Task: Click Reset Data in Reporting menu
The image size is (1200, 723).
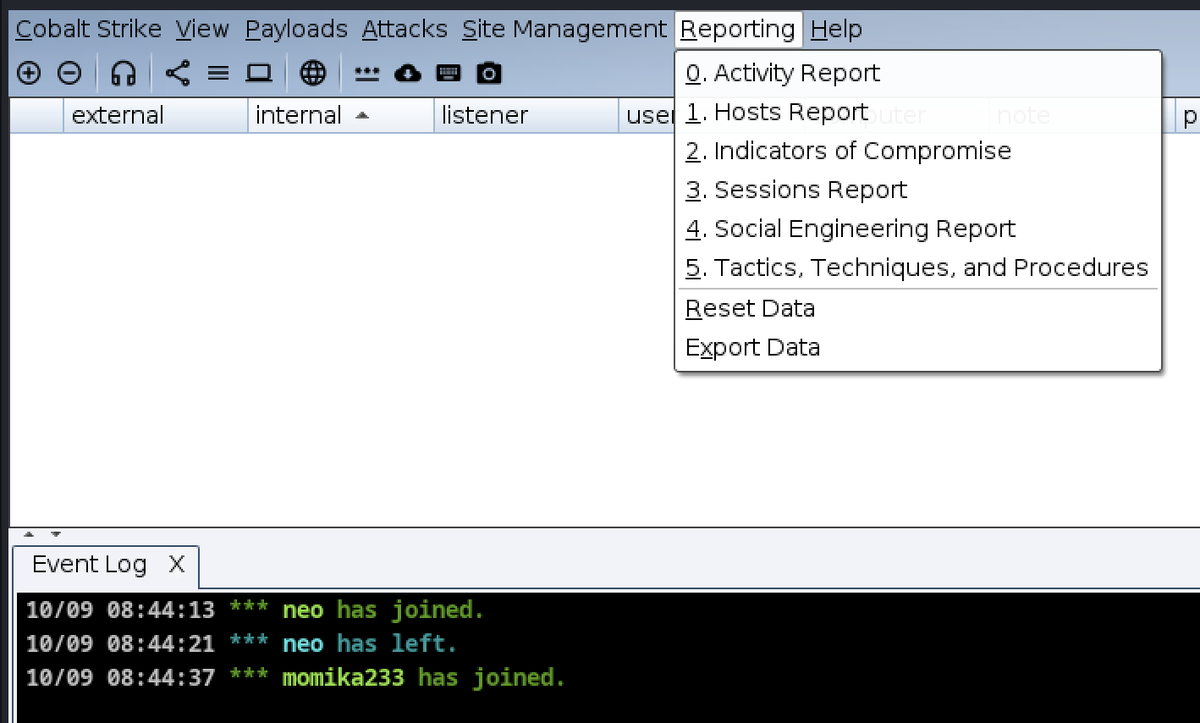Action: point(918,309)
